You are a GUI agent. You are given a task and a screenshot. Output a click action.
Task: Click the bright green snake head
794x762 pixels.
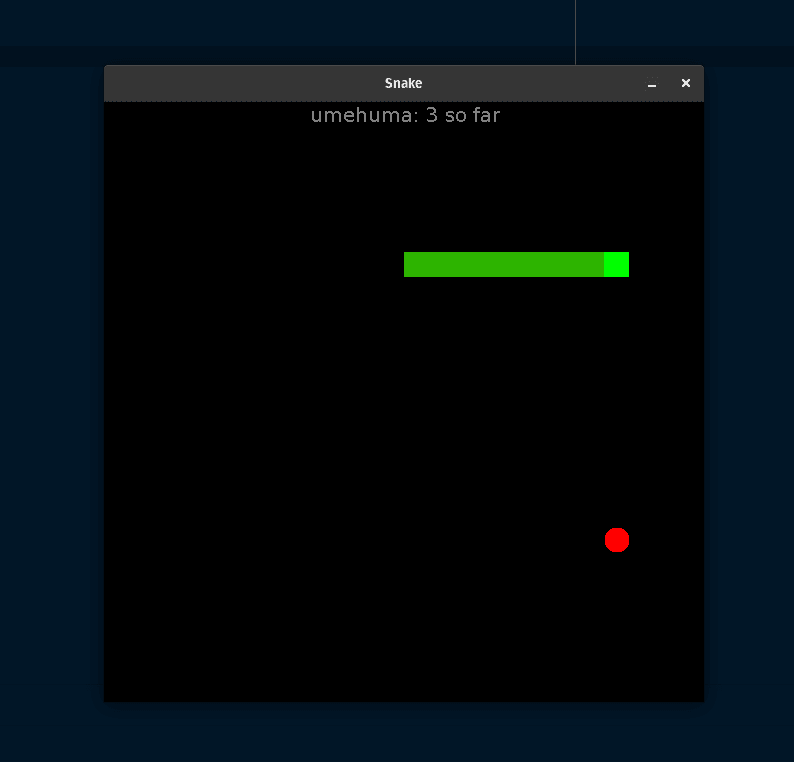point(617,264)
